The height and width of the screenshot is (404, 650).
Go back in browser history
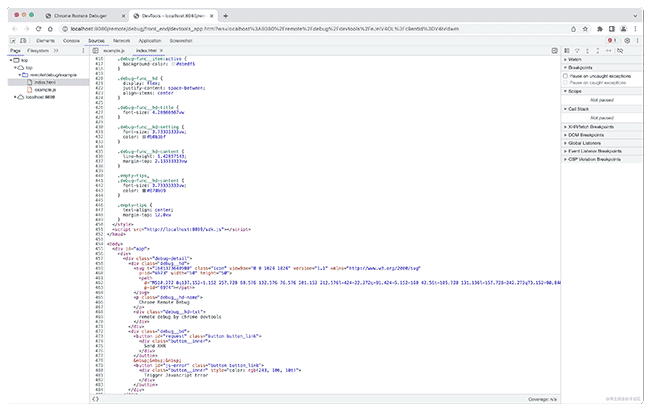click(x=15, y=29)
